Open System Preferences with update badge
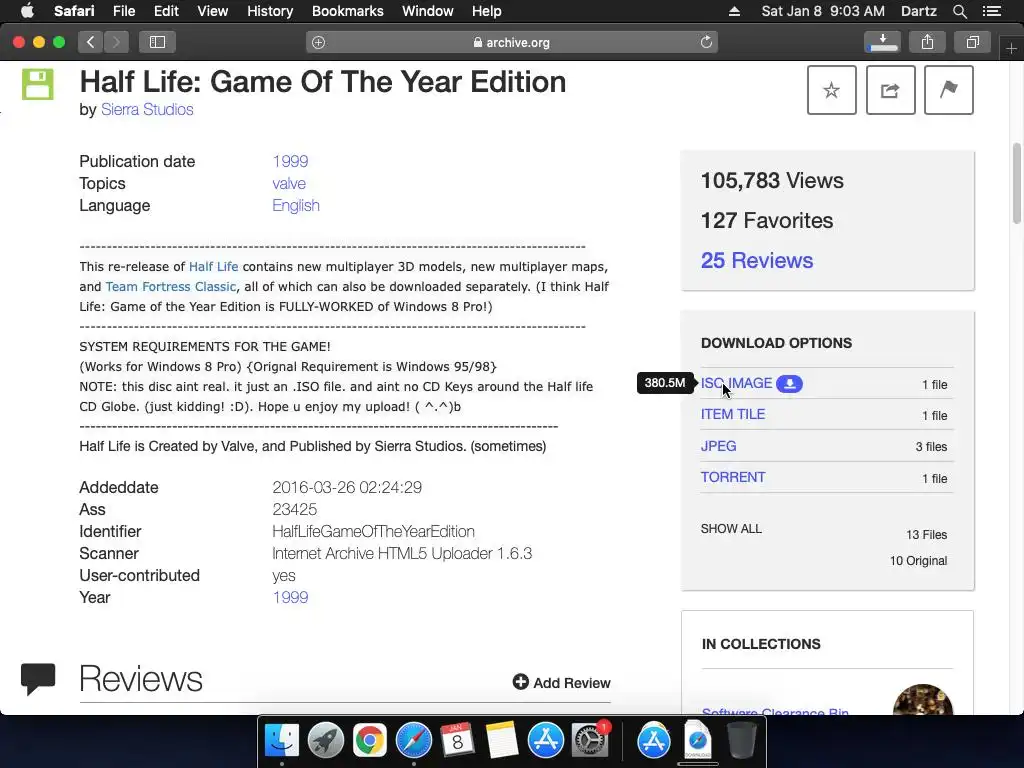This screenshot has width=1024, height=768. pos(590,741)
